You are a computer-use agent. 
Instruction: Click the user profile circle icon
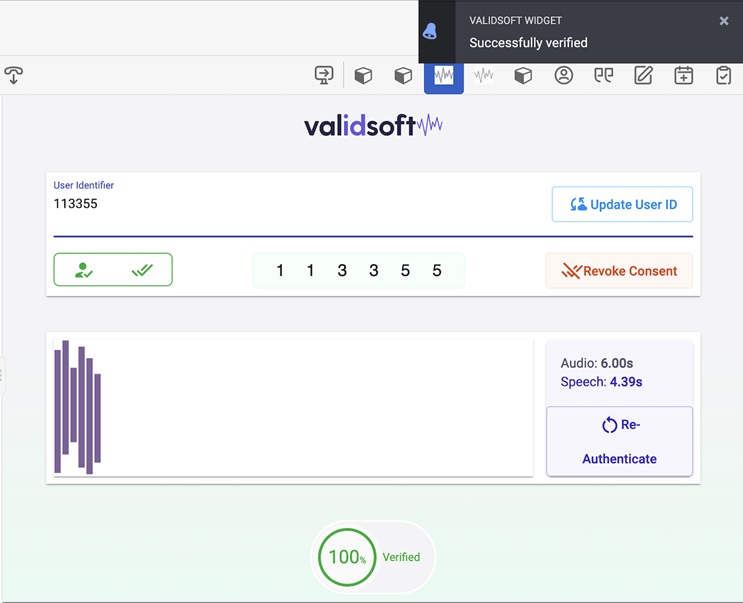pyautogui.click(x=564, y=75)
